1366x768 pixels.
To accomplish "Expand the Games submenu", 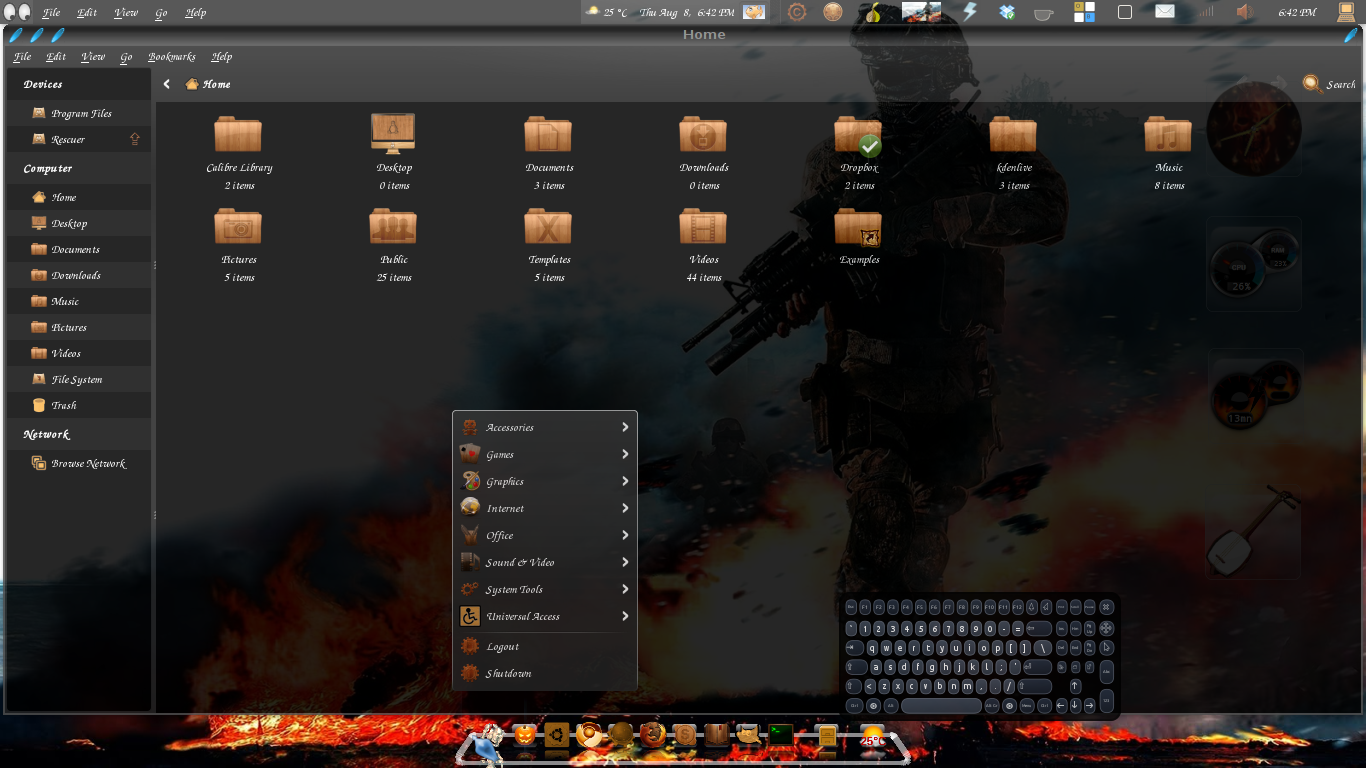I will (545, 454).
